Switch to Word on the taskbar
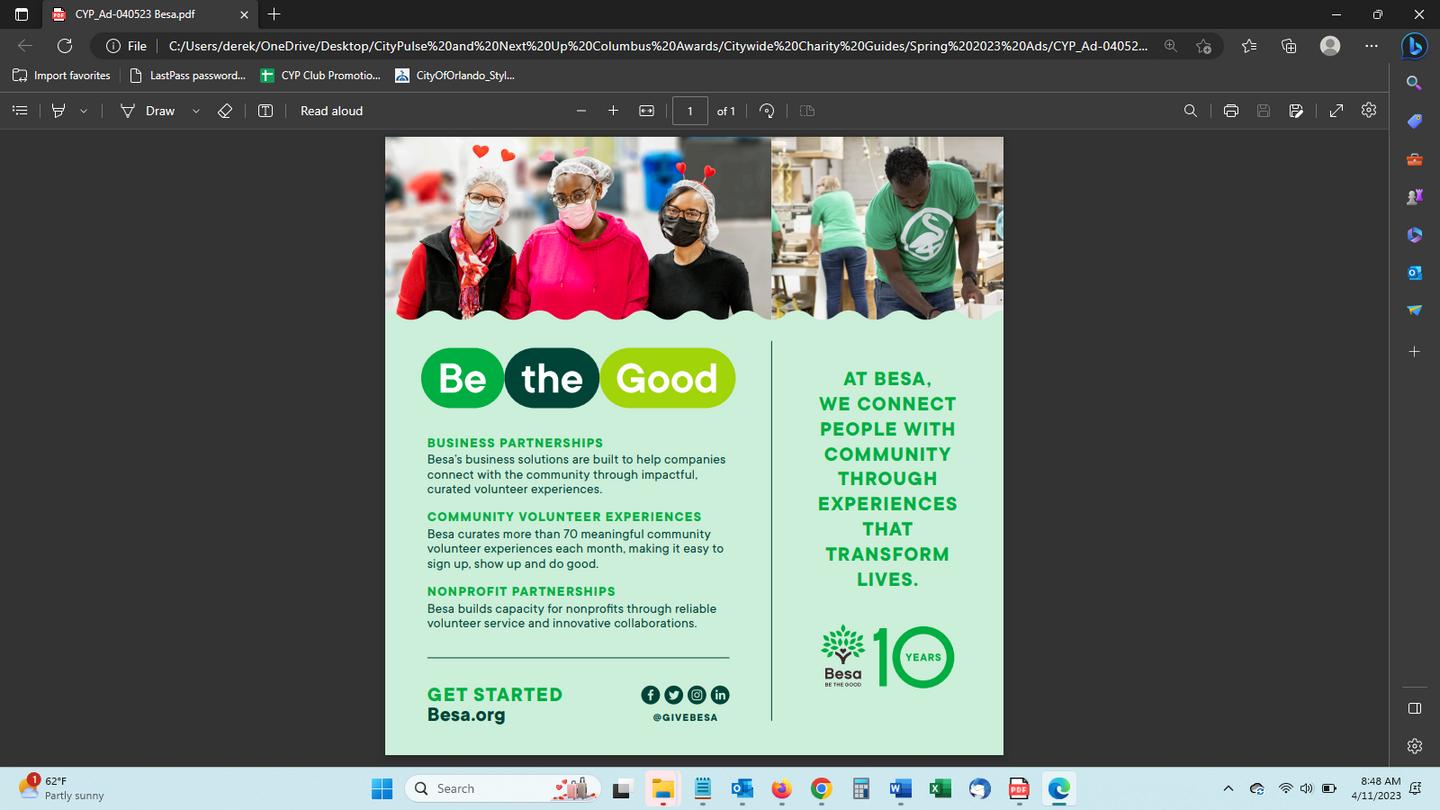1440x810 pixels. click(x=900, y=789)
